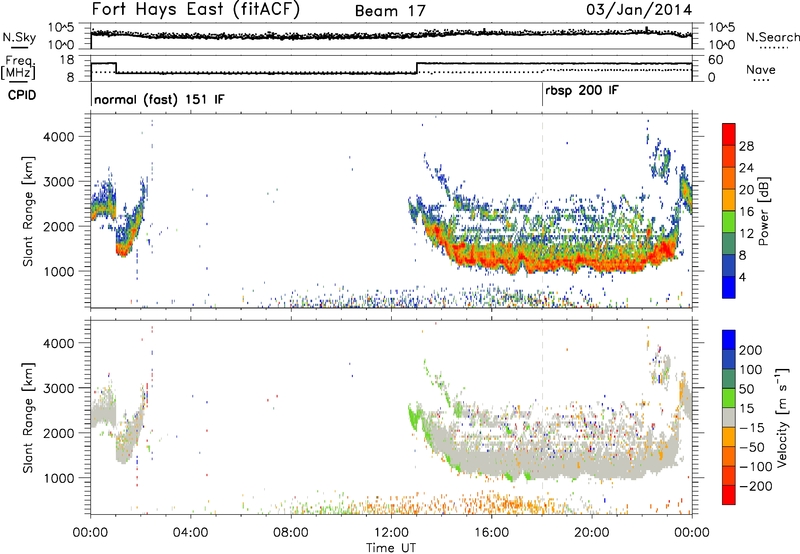Click the red top of the power colorbar
The image size is (800, 554).
(x=729, y=134)
